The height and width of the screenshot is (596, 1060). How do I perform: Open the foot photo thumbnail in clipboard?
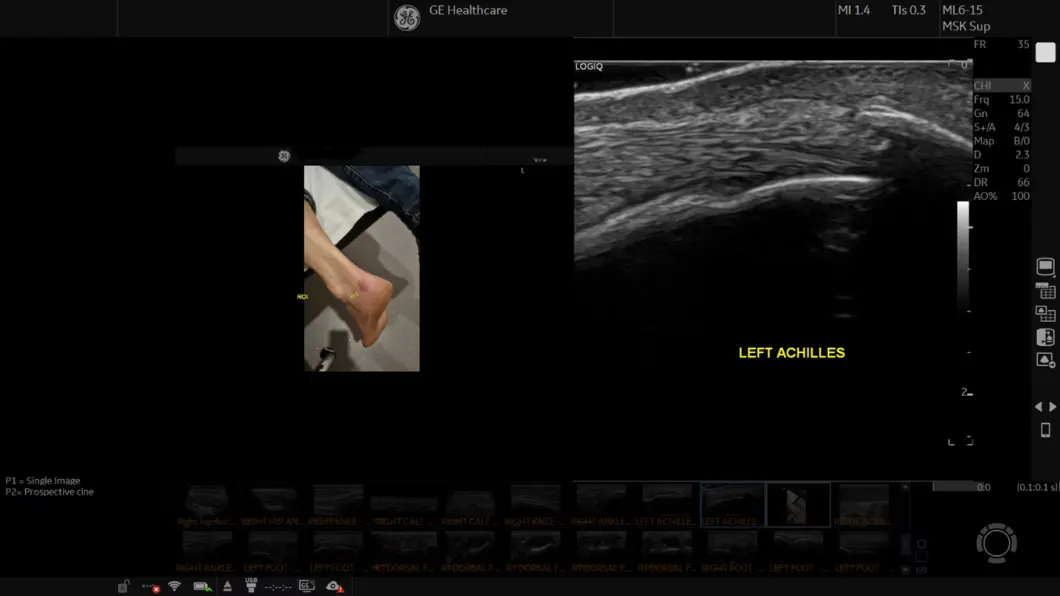pos(798,504)
